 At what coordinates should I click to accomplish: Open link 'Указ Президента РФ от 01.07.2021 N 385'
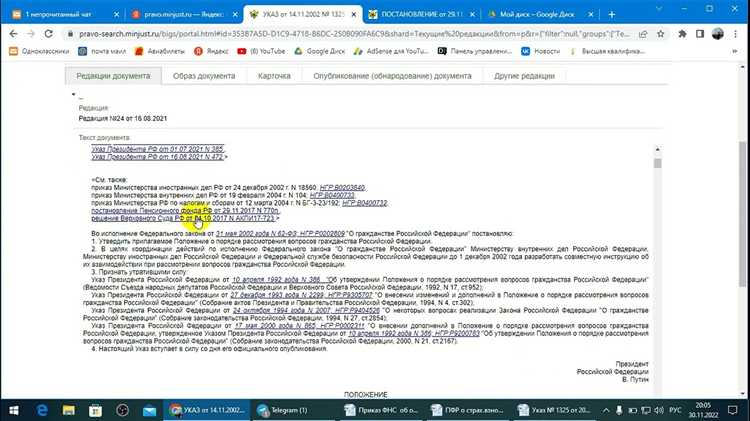pyautogui.click(x=157, y=149)
